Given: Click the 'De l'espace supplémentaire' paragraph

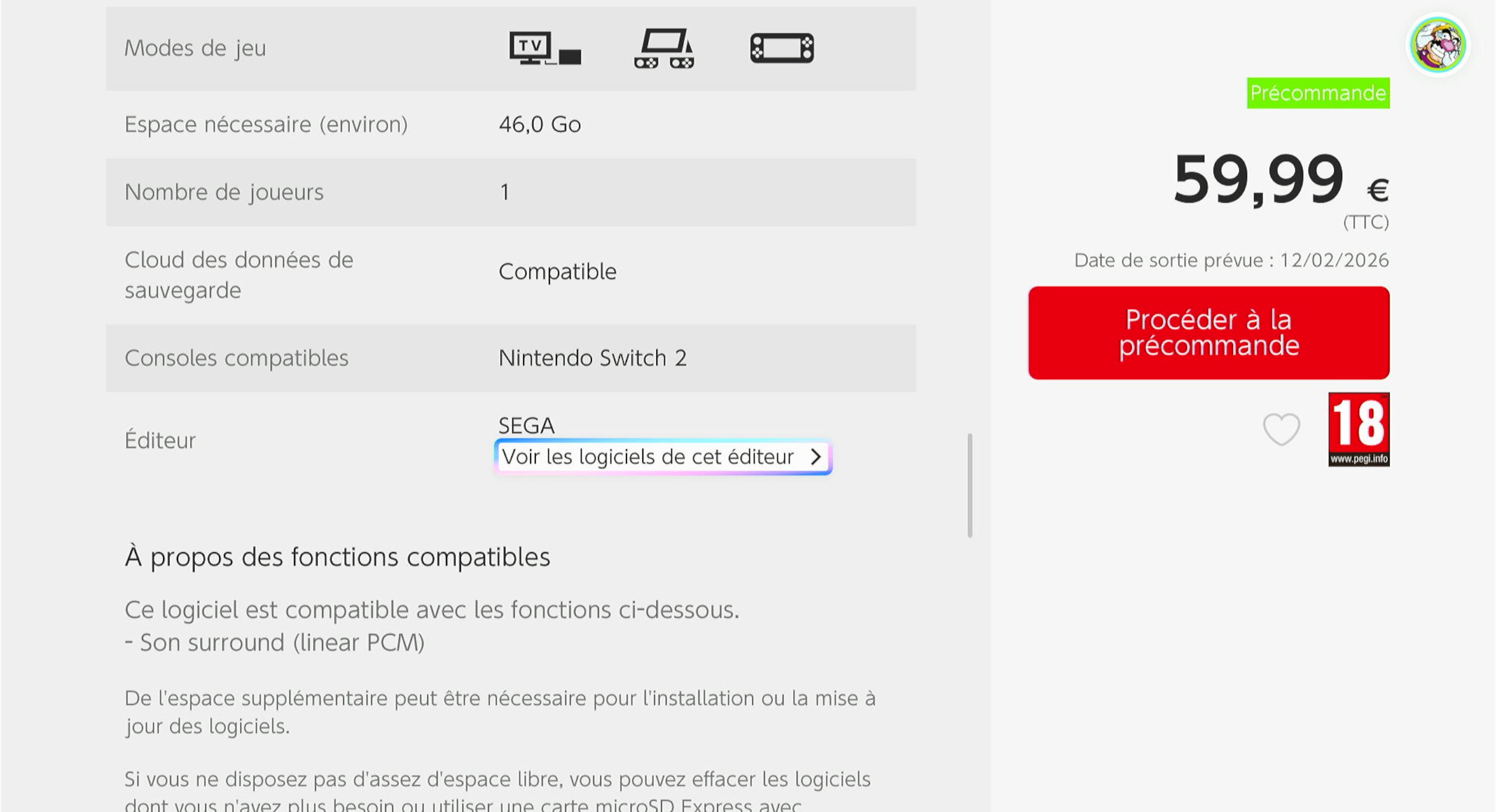Looking at the screenshot, I should tap(500, 712).
